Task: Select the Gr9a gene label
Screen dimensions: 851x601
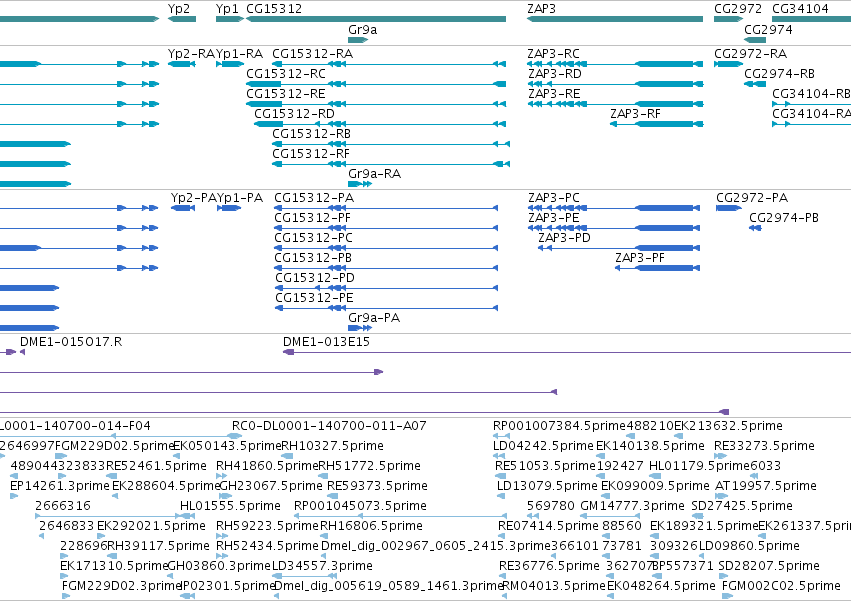Action: (x=362, y=30)
